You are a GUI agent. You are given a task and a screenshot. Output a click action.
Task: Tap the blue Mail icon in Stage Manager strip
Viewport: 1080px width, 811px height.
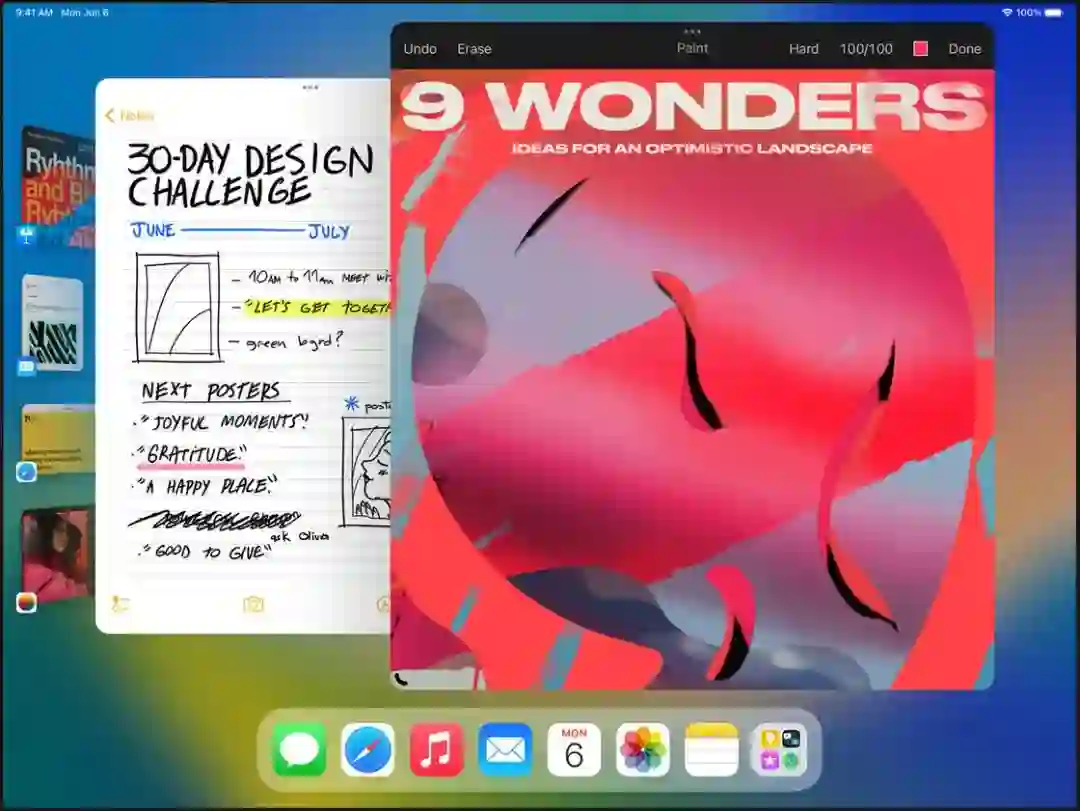pyautogui.click(x=26, y=367)
